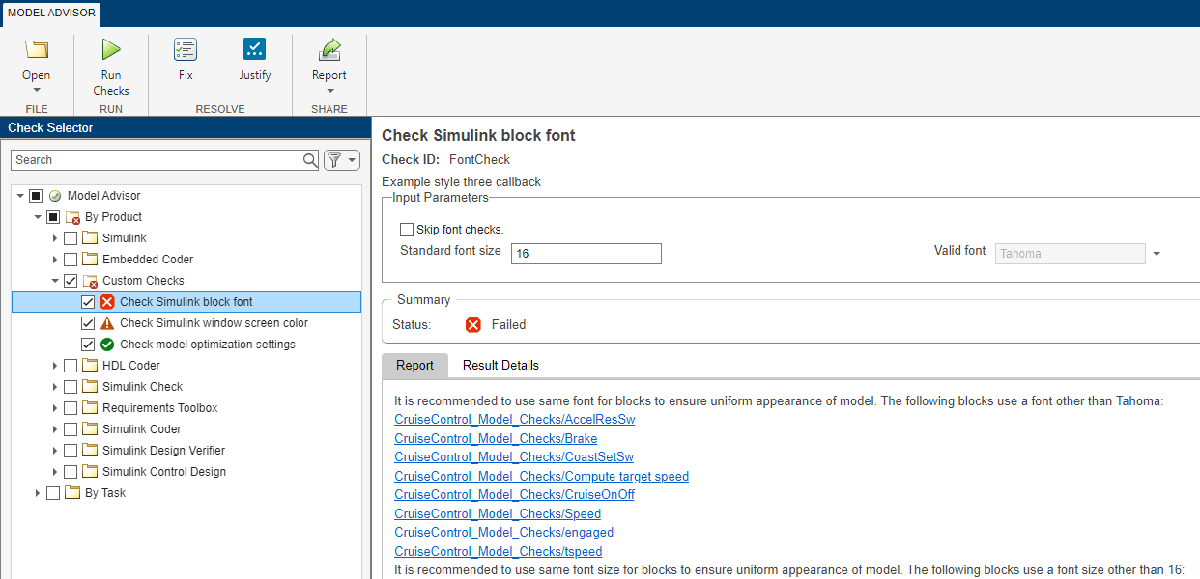Toggle the Check model optimization settings checkbox
1200x579 pixels.
[88, 344]
